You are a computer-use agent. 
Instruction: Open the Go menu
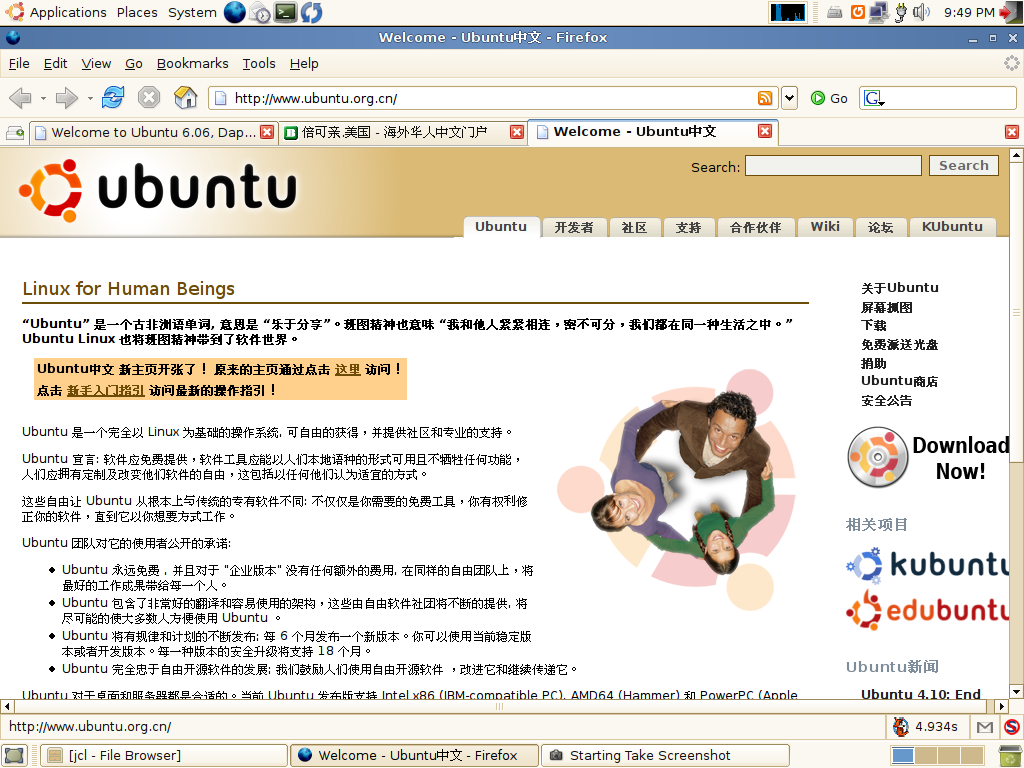coord(134,63)
